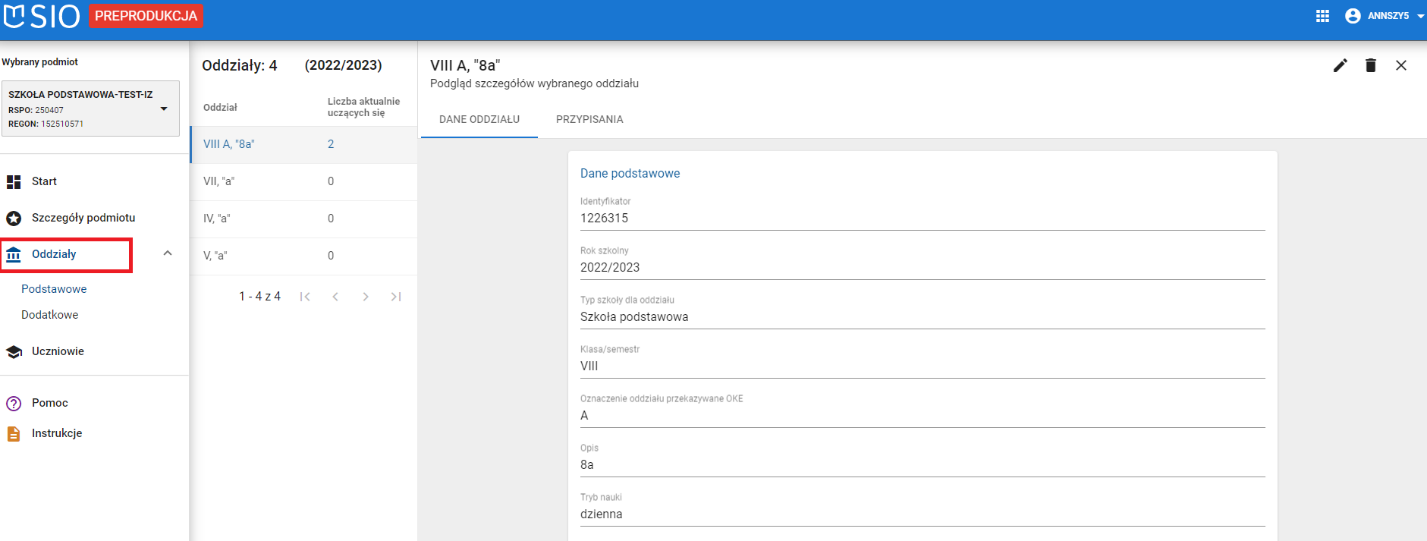Click the pencil edit icon for VIII A

coord(1340,65)
